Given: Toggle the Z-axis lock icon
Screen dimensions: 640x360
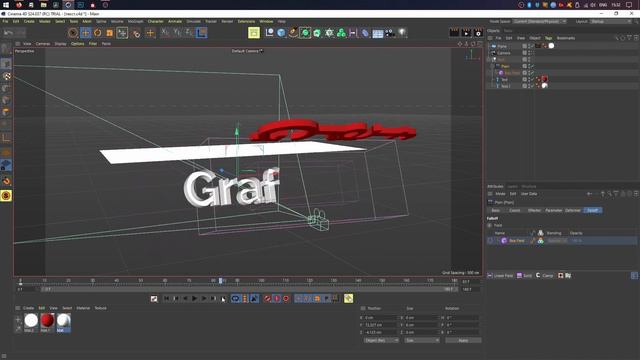Looking at the screenshot, I should pos(189,33).
